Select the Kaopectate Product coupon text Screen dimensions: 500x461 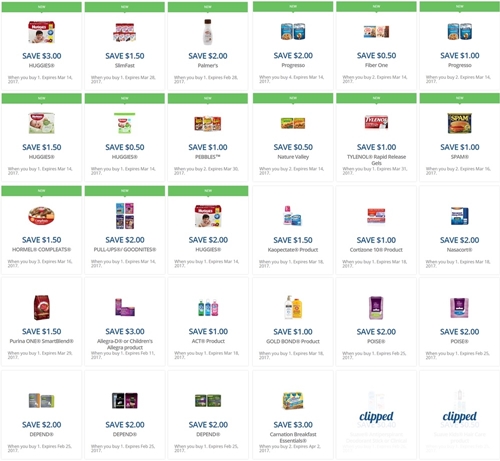pyautogui.click(x=293, y=250)
